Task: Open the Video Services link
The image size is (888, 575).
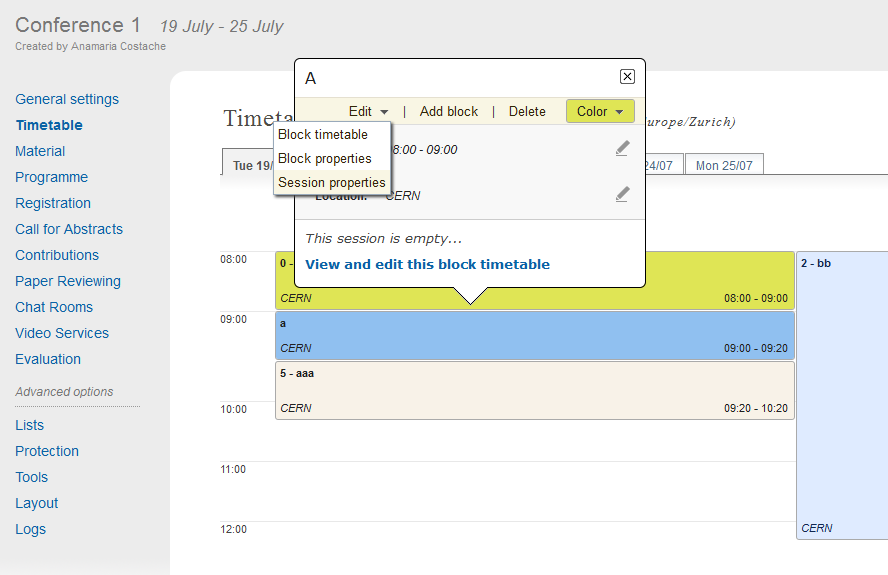Action: tap(62, 333)
